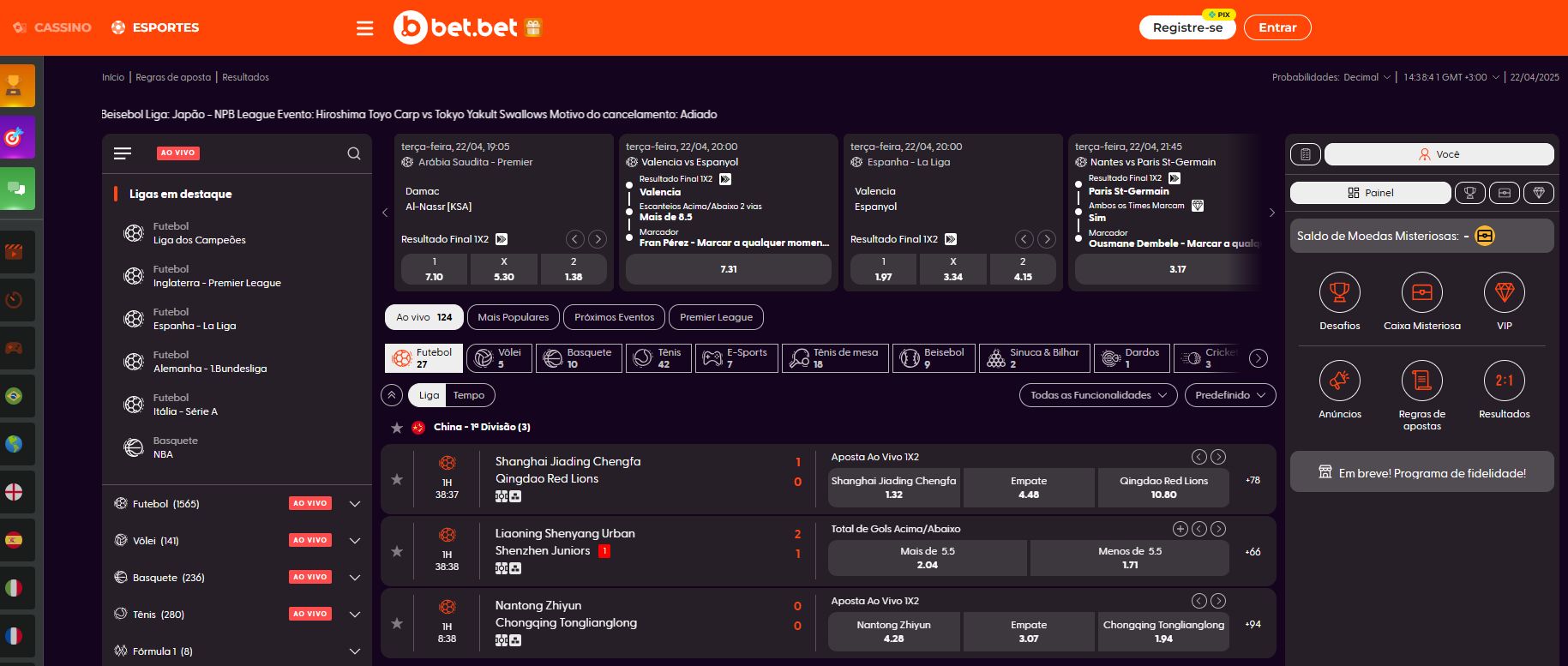Switch sorting to Tempo
This screenshot has height=666, width=1568.
click(469, 395)
